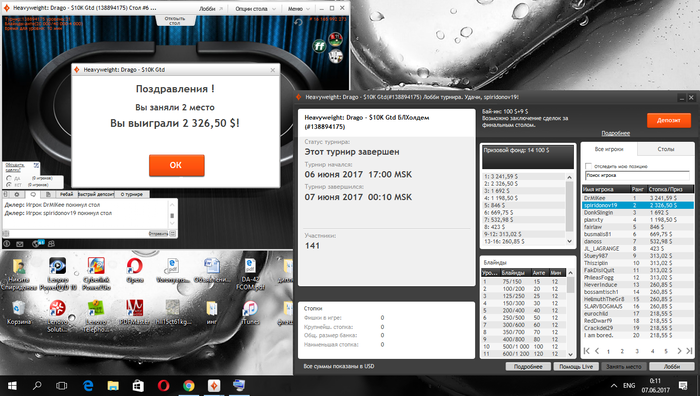Switch to 'Все игроки' tab

pos(609,149)
